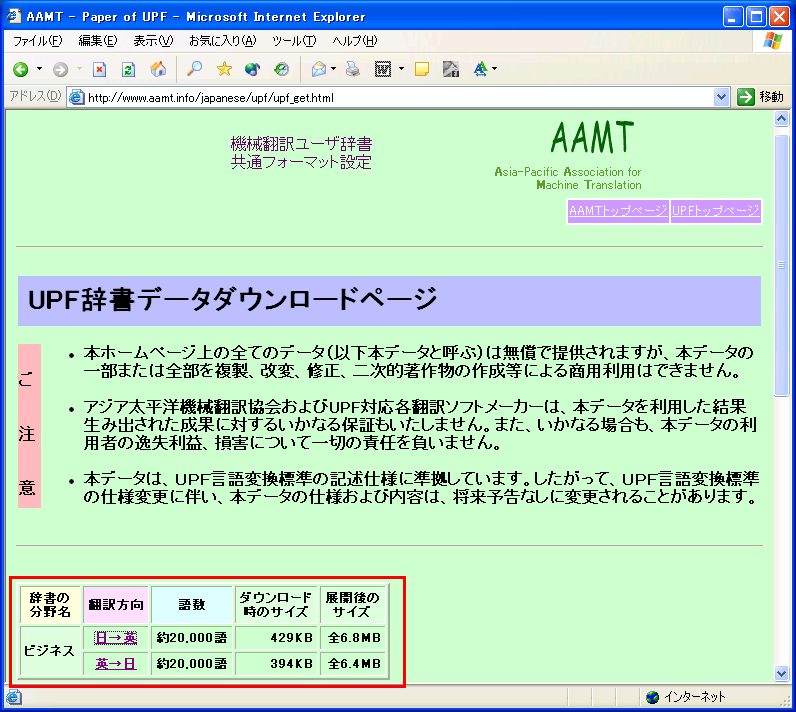Screen dimensions: 796x712
Task: Open the Search magnifier icon
Action: (x=194, y=69)
